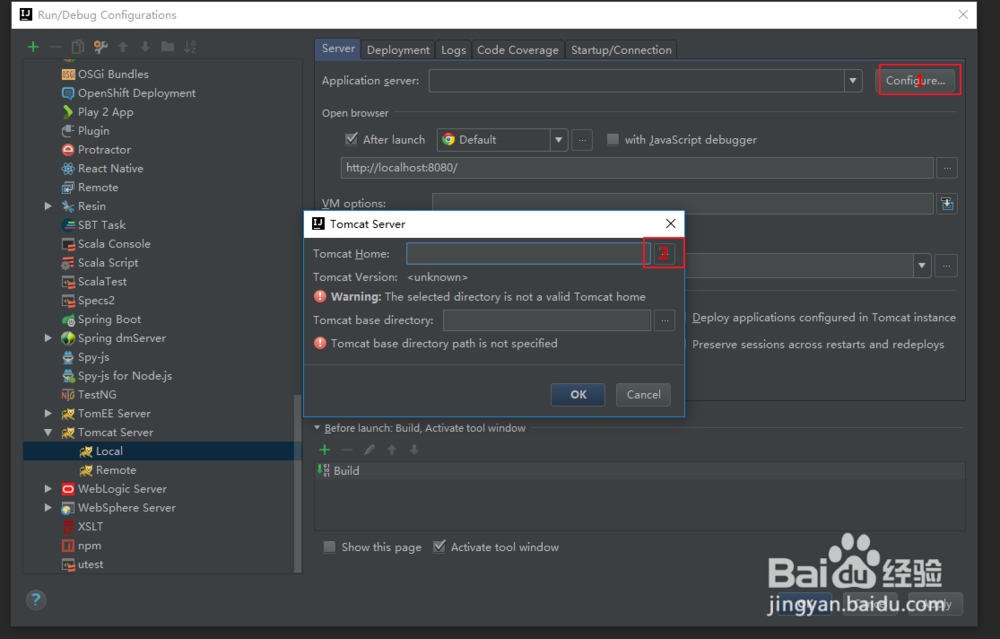The height and width of the screenshot is (639, 1000).
Task: Collapse the Before launch section
Action: 317,428
